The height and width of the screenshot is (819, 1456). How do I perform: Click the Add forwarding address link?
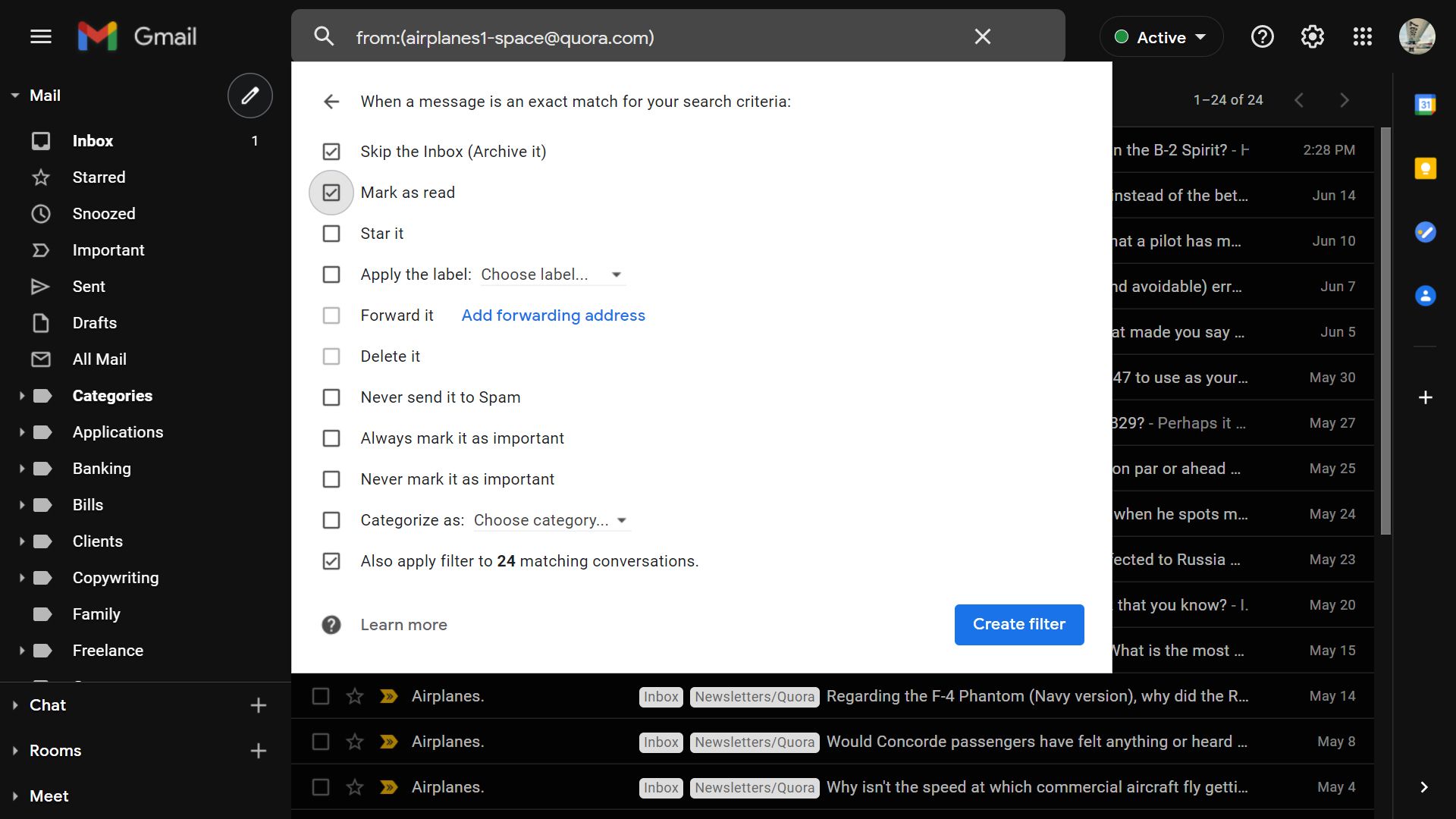point(553,315)
